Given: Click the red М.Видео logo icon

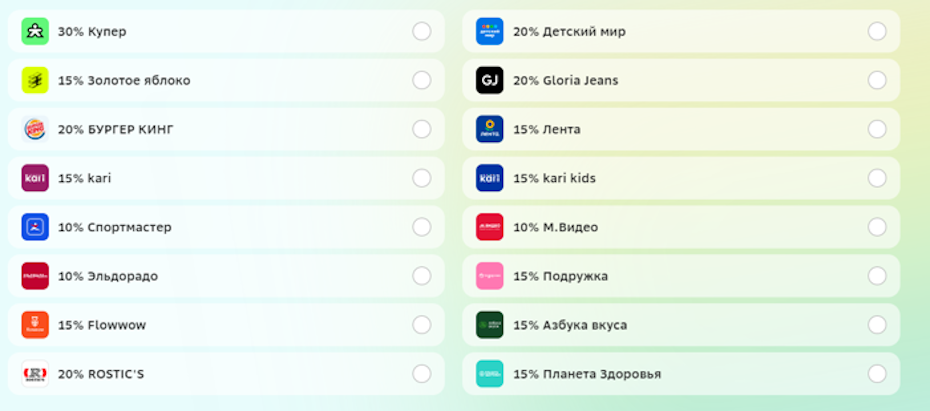Looking at the screenshot, I should coord(490,227).
